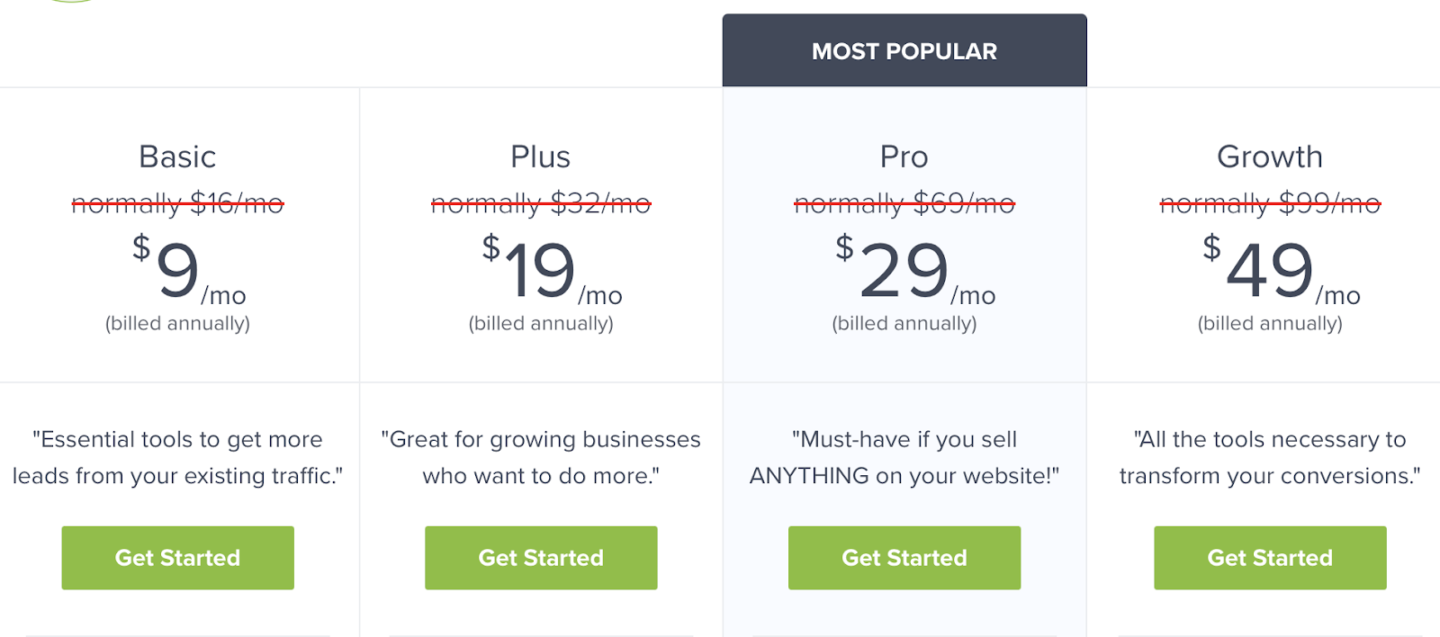Click the Pro plan quote about selling ANYTHING
The width and height of the screenshot is (1440, 637).
[904, 457]
